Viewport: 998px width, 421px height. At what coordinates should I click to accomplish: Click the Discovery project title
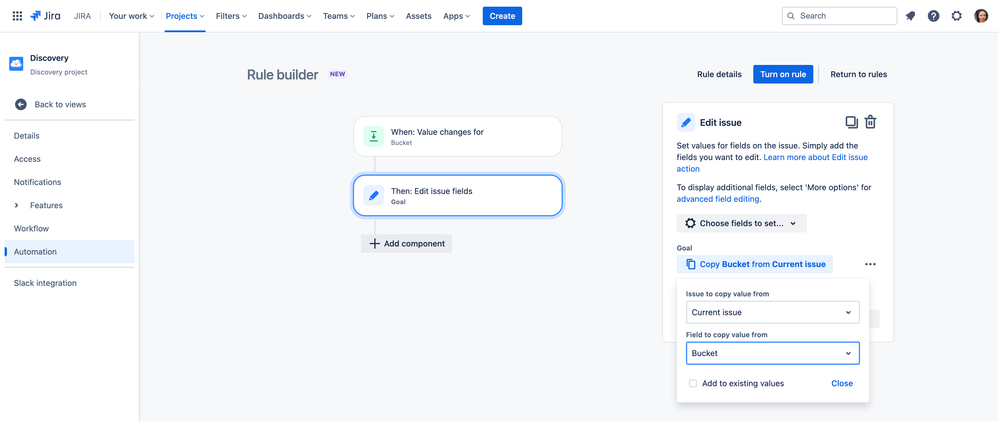click(49, 58)
